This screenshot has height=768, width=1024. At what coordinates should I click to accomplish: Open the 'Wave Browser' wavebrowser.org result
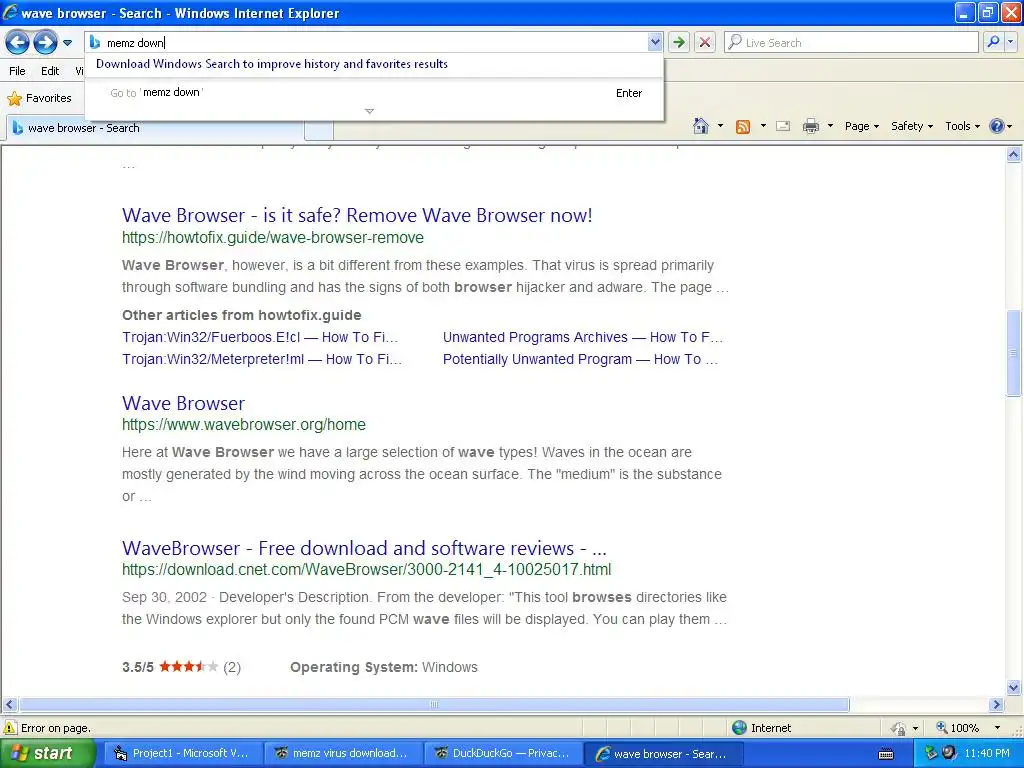pyautogui.click(x=183, y=403)
